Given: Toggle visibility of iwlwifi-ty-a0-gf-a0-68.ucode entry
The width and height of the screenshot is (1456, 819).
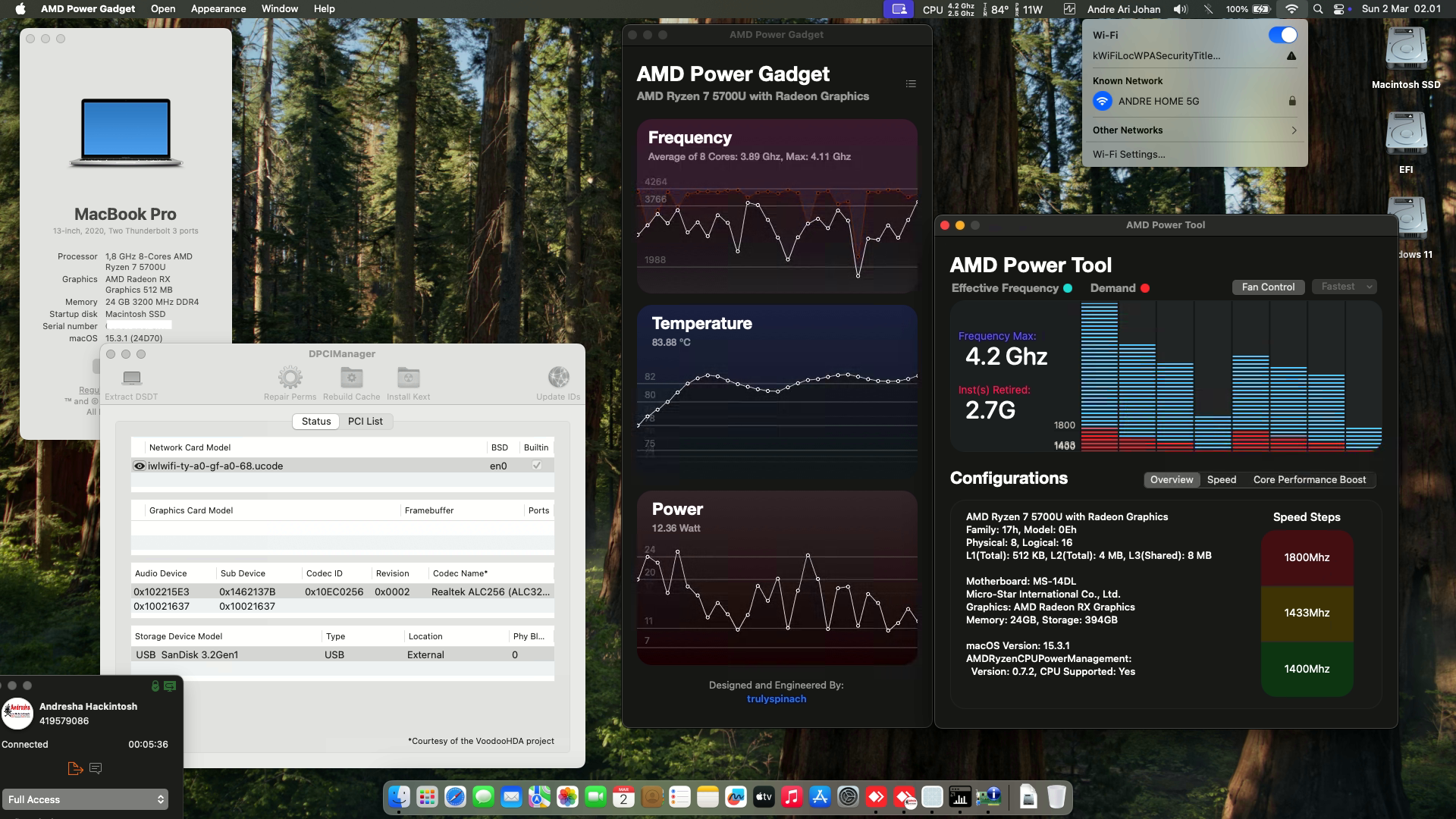Looking at the screenshot, I should [139, 465].
